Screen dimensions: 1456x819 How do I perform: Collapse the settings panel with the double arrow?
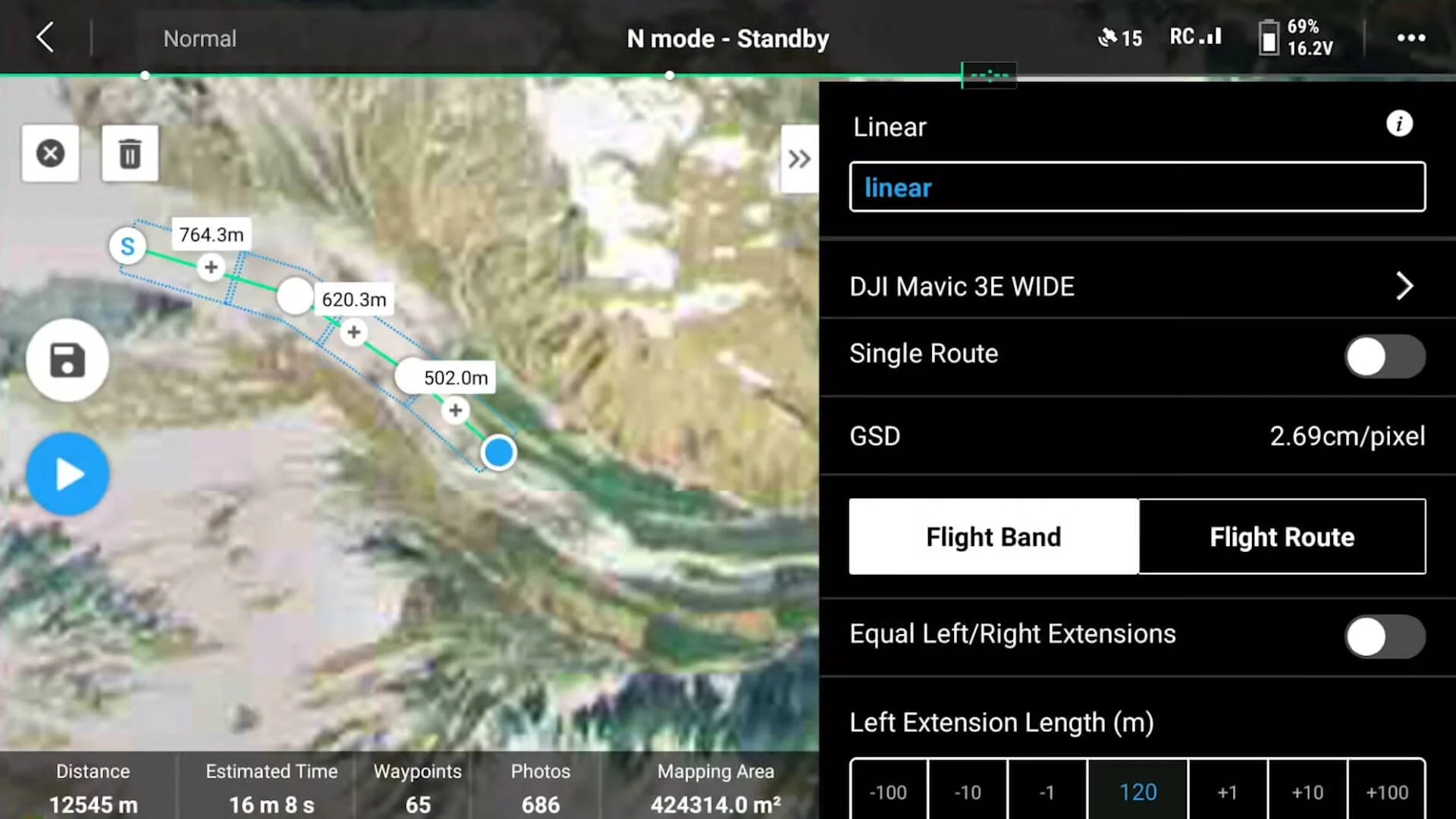pos(799,159)
